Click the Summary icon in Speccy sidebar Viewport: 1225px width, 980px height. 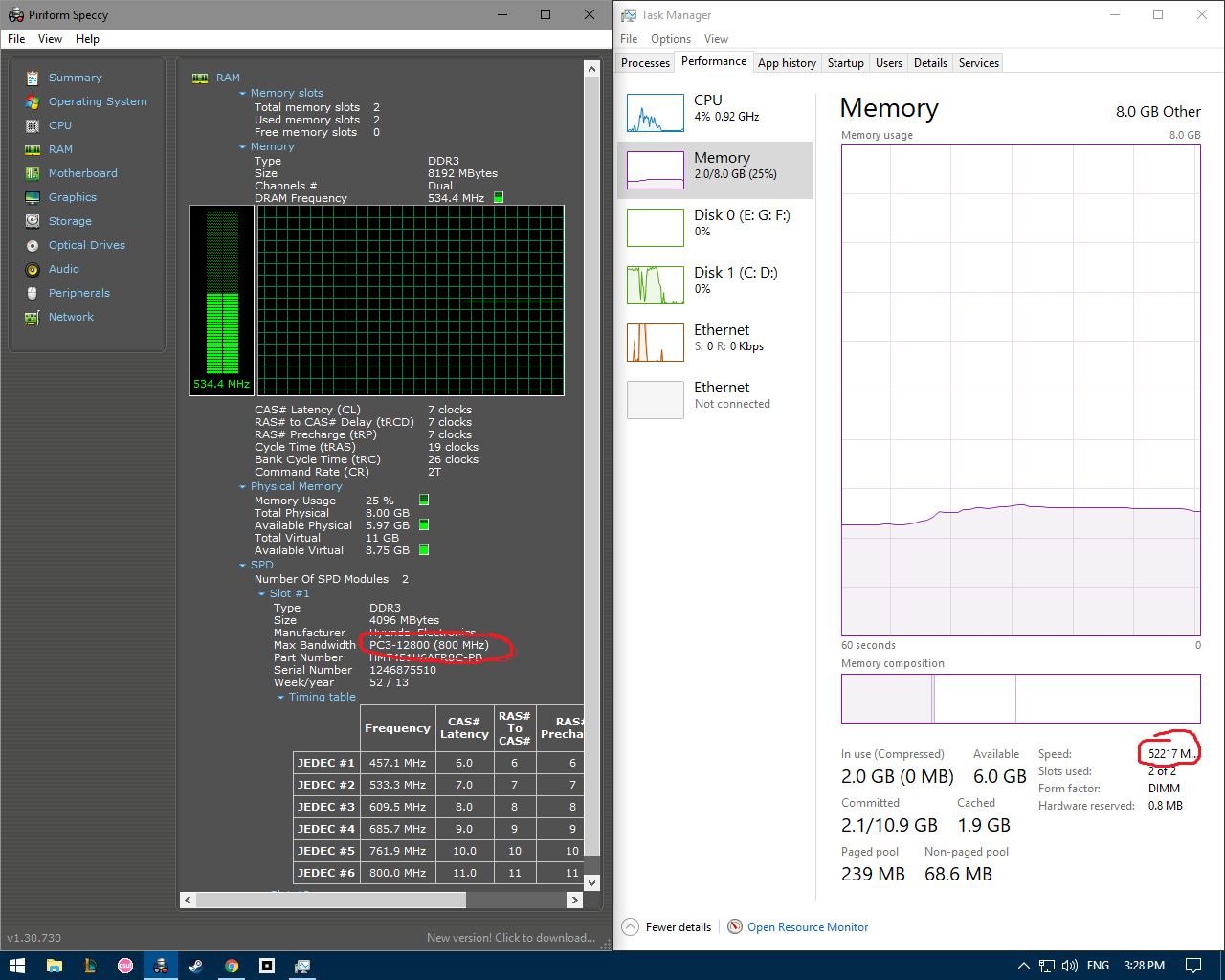[x=33, y=78]
